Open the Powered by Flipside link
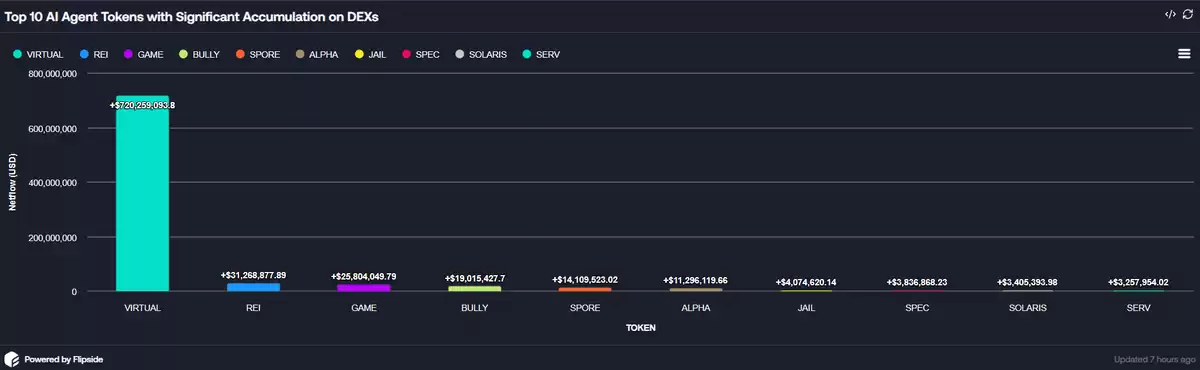This screenshot has width=1200, height=370. click(x=65, y=359)
